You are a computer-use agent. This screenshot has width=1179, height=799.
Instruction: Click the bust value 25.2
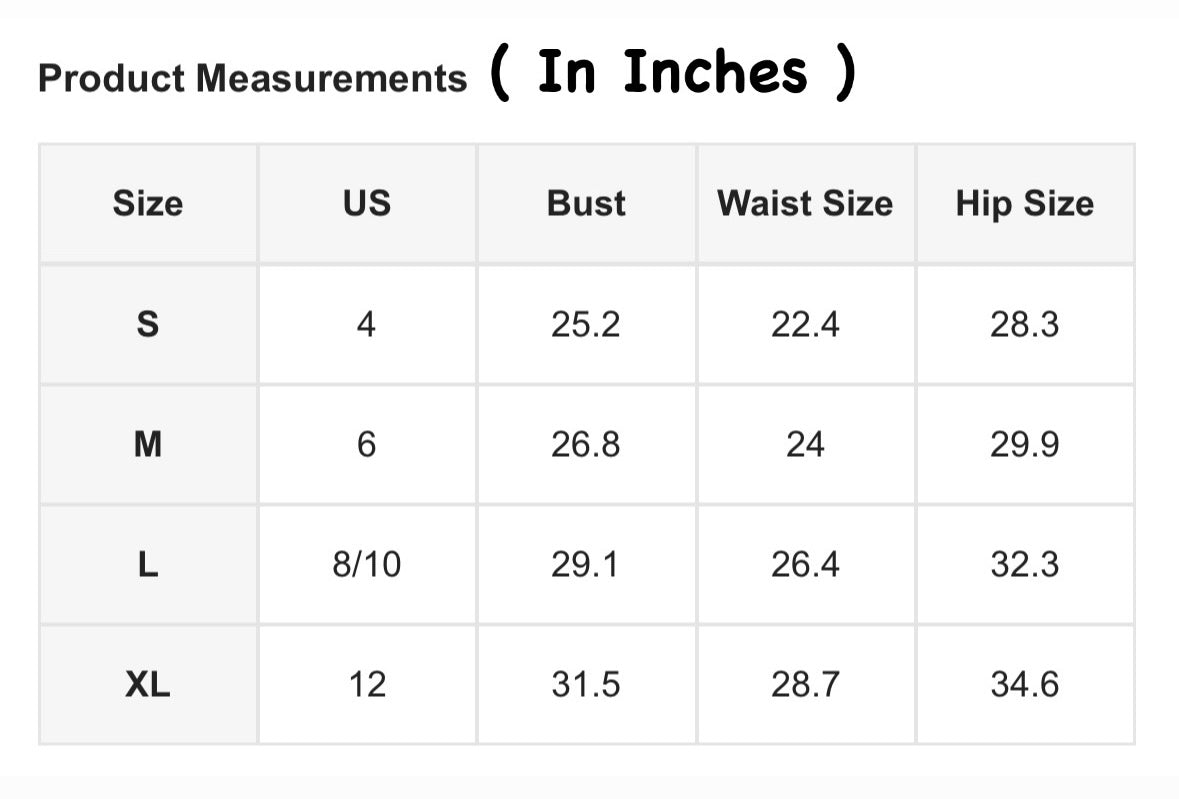(x=586, y=324)
